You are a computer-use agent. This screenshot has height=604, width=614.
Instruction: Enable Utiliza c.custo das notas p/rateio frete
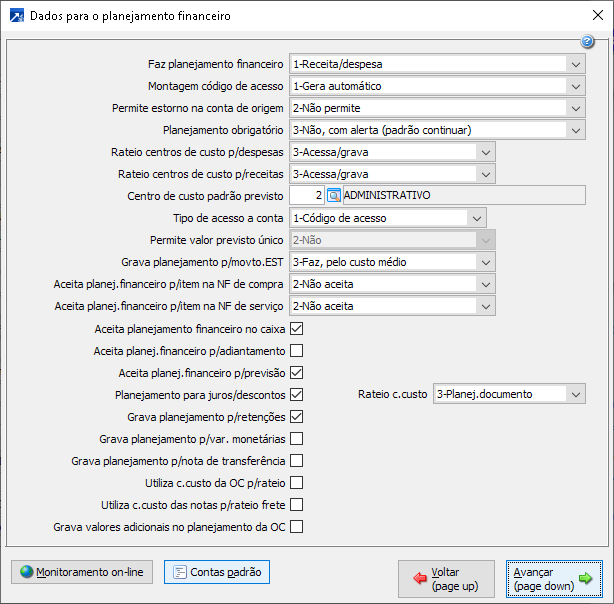click(x=296, y=505)
